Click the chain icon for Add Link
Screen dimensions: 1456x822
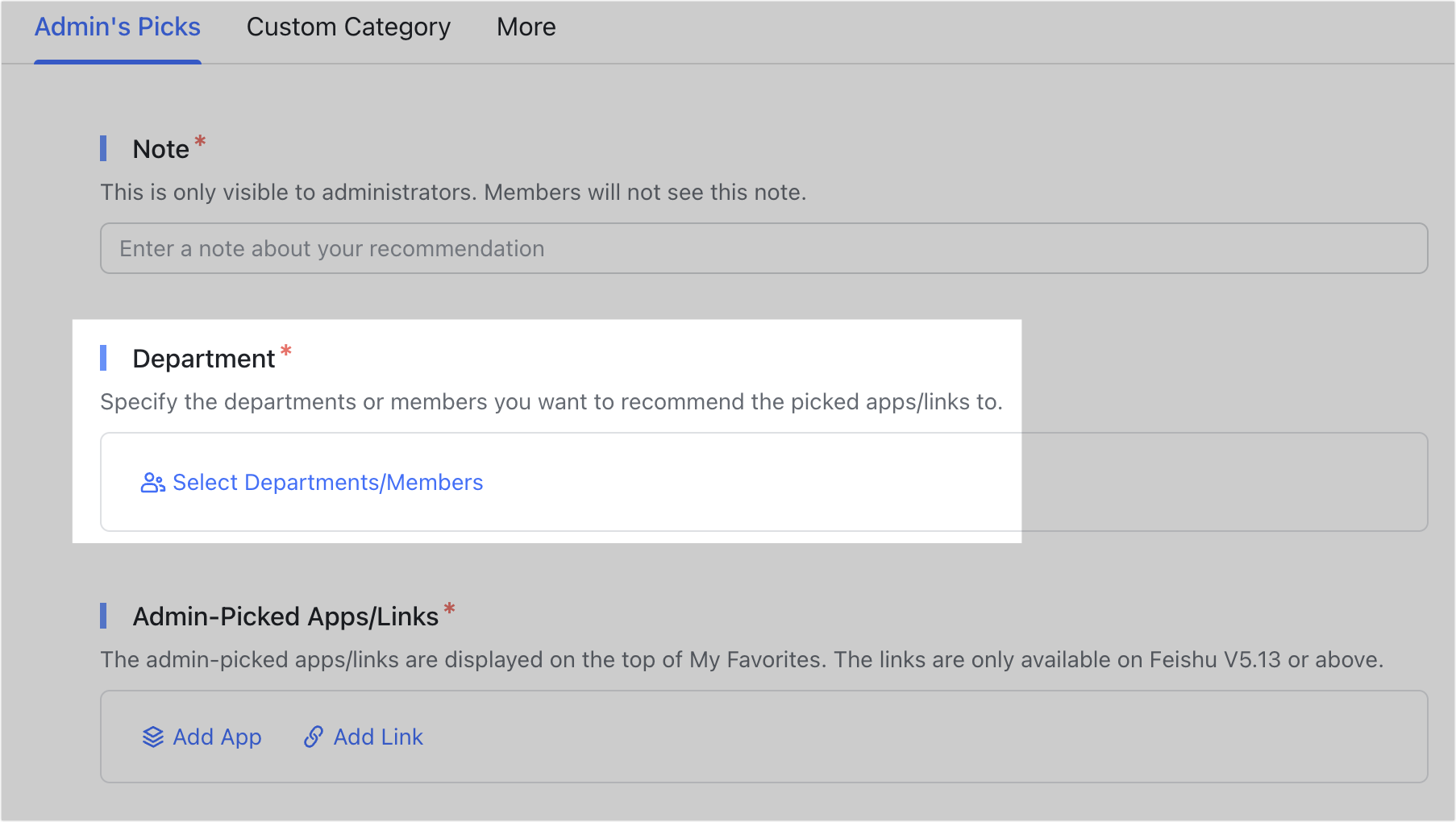[314, 737]
